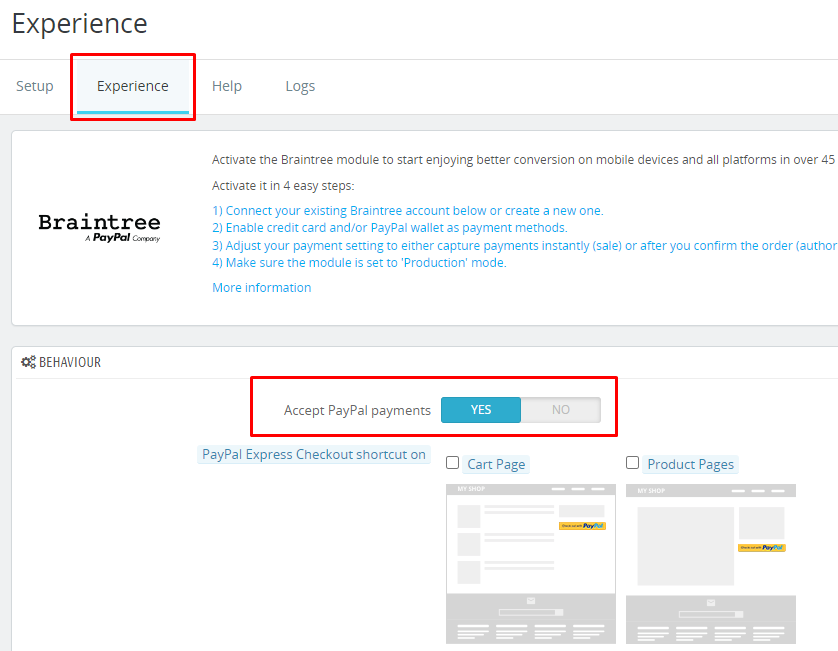
Task: Open the Setup tab
Action: 35,86
